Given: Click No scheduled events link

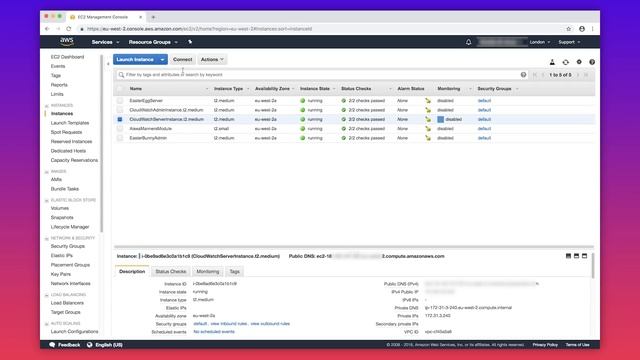Looking at the screenshot, I should pyautogui.click(x=214, y=332).
